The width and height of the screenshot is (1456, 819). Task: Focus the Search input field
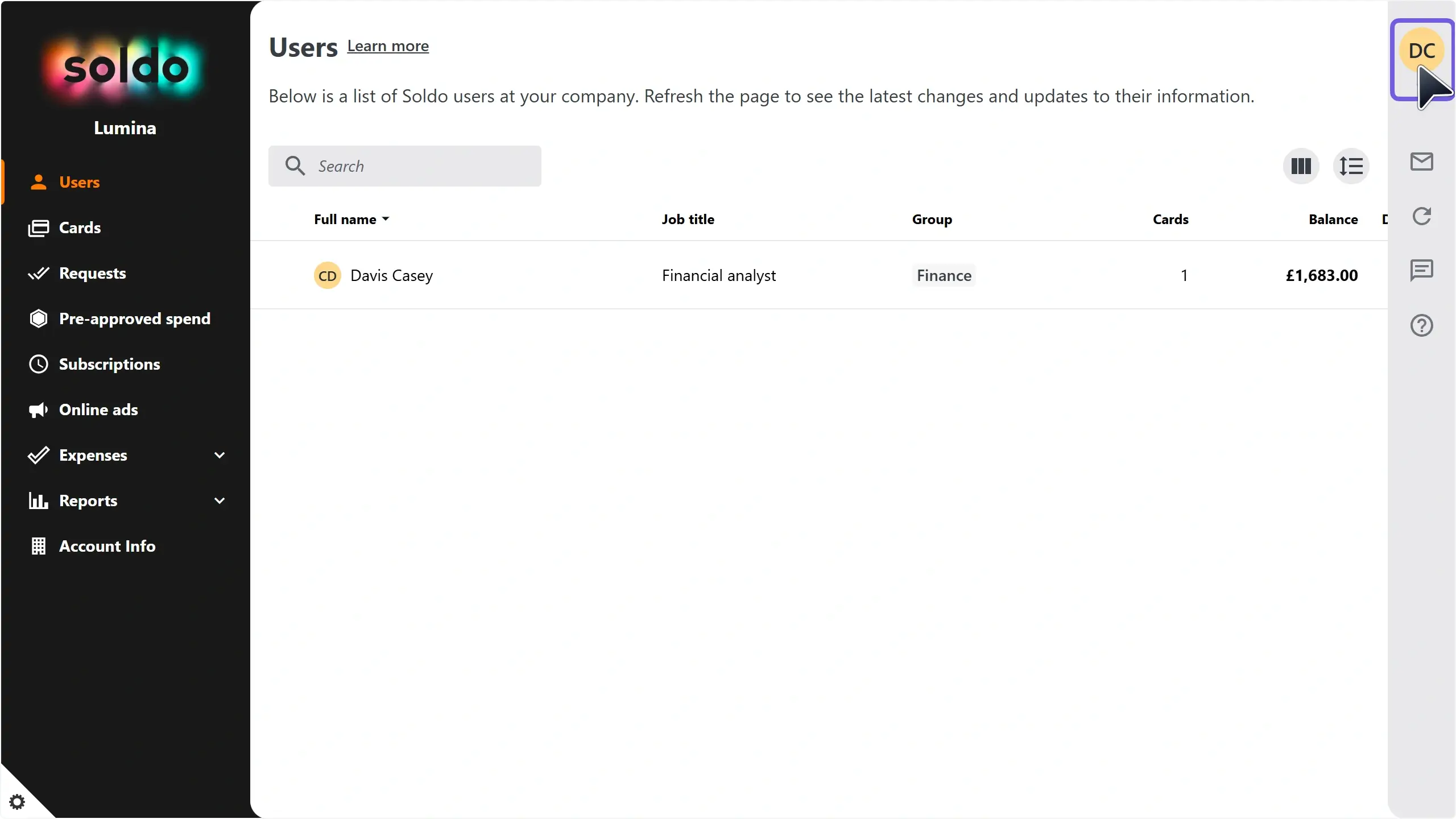pyautogui.click(x=421, y=166)
